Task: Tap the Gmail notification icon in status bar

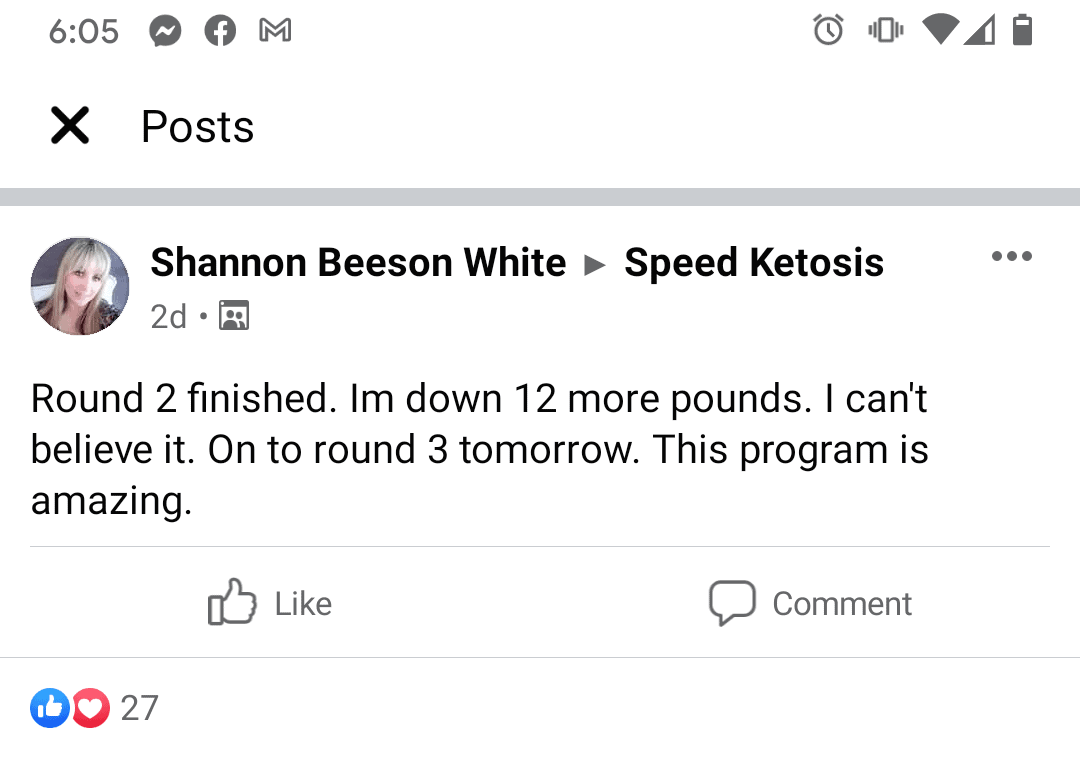Action: [x=275, y=30]
